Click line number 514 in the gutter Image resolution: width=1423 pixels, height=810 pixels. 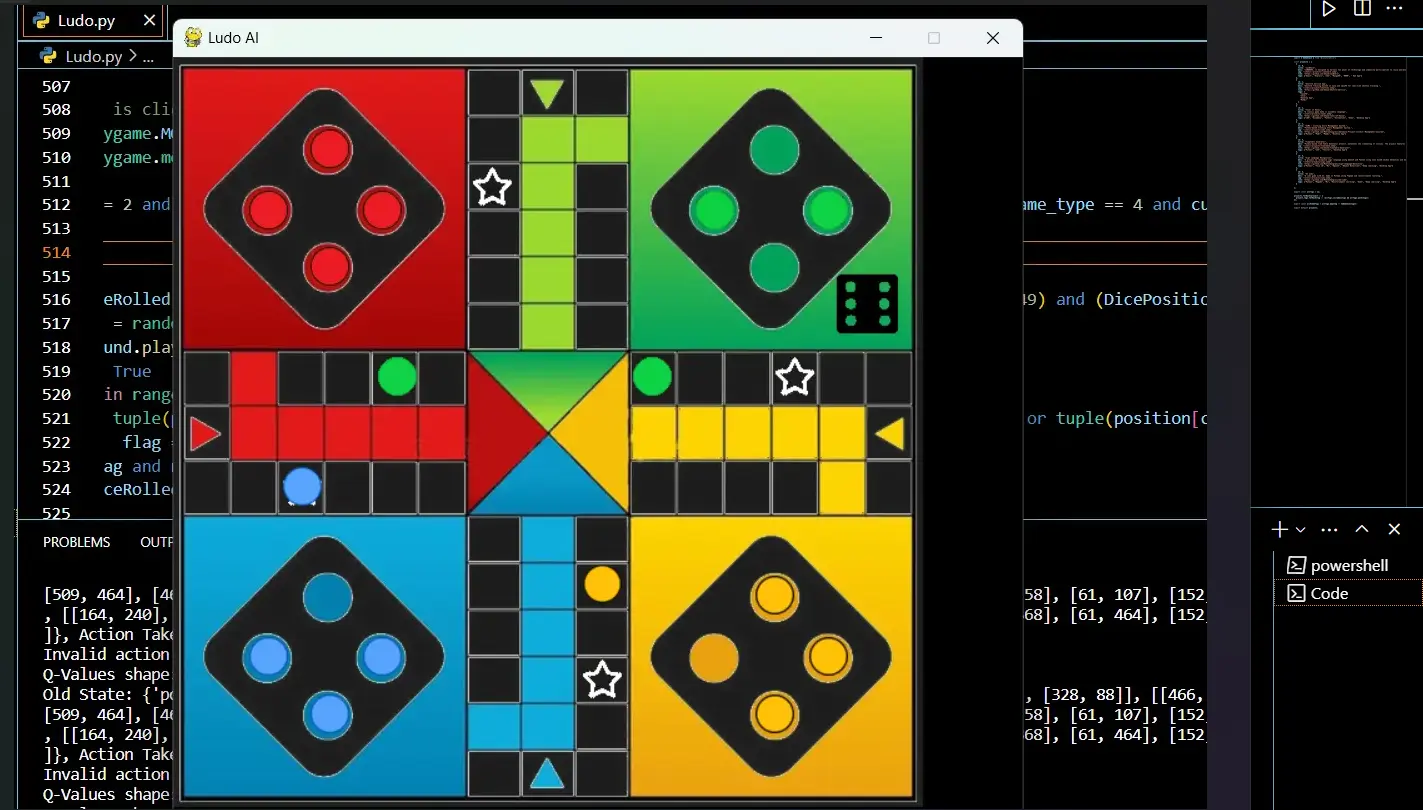[x=57, y=252]
